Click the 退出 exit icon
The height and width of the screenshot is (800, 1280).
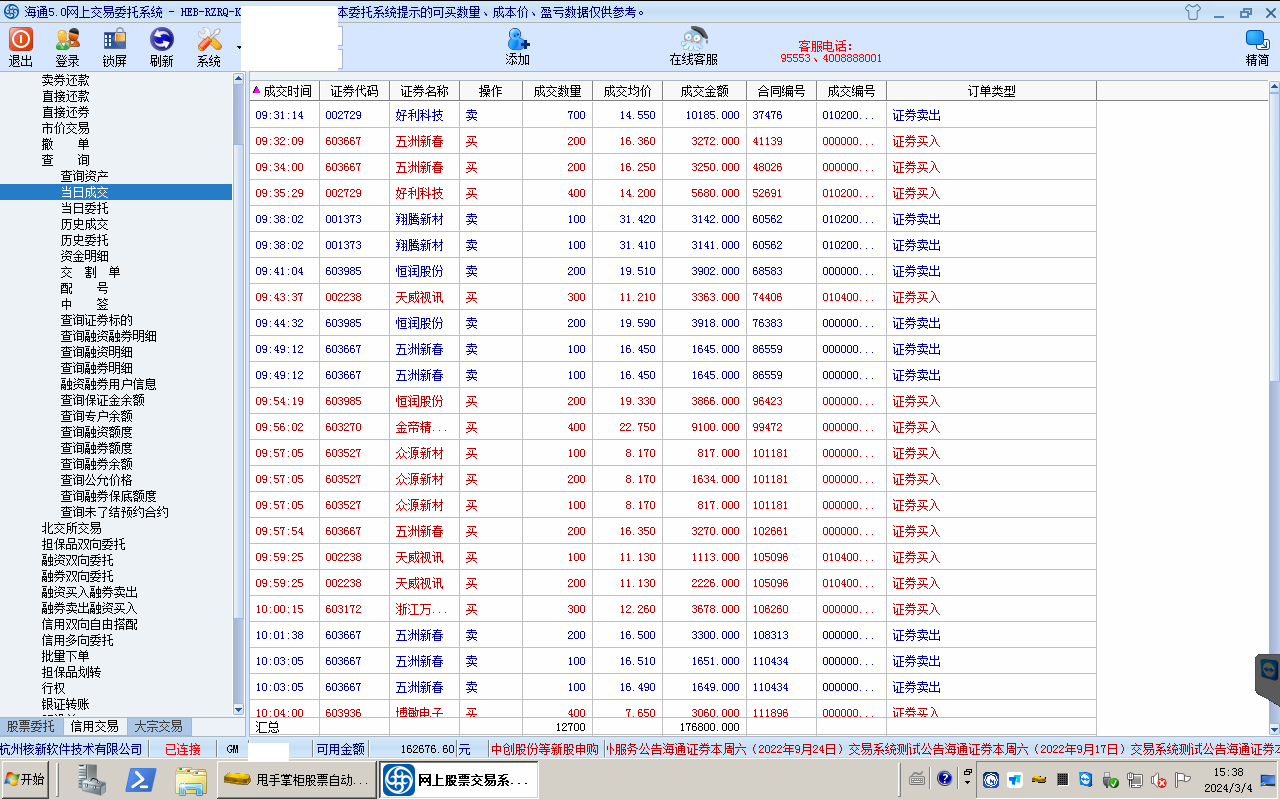point(21,46)
